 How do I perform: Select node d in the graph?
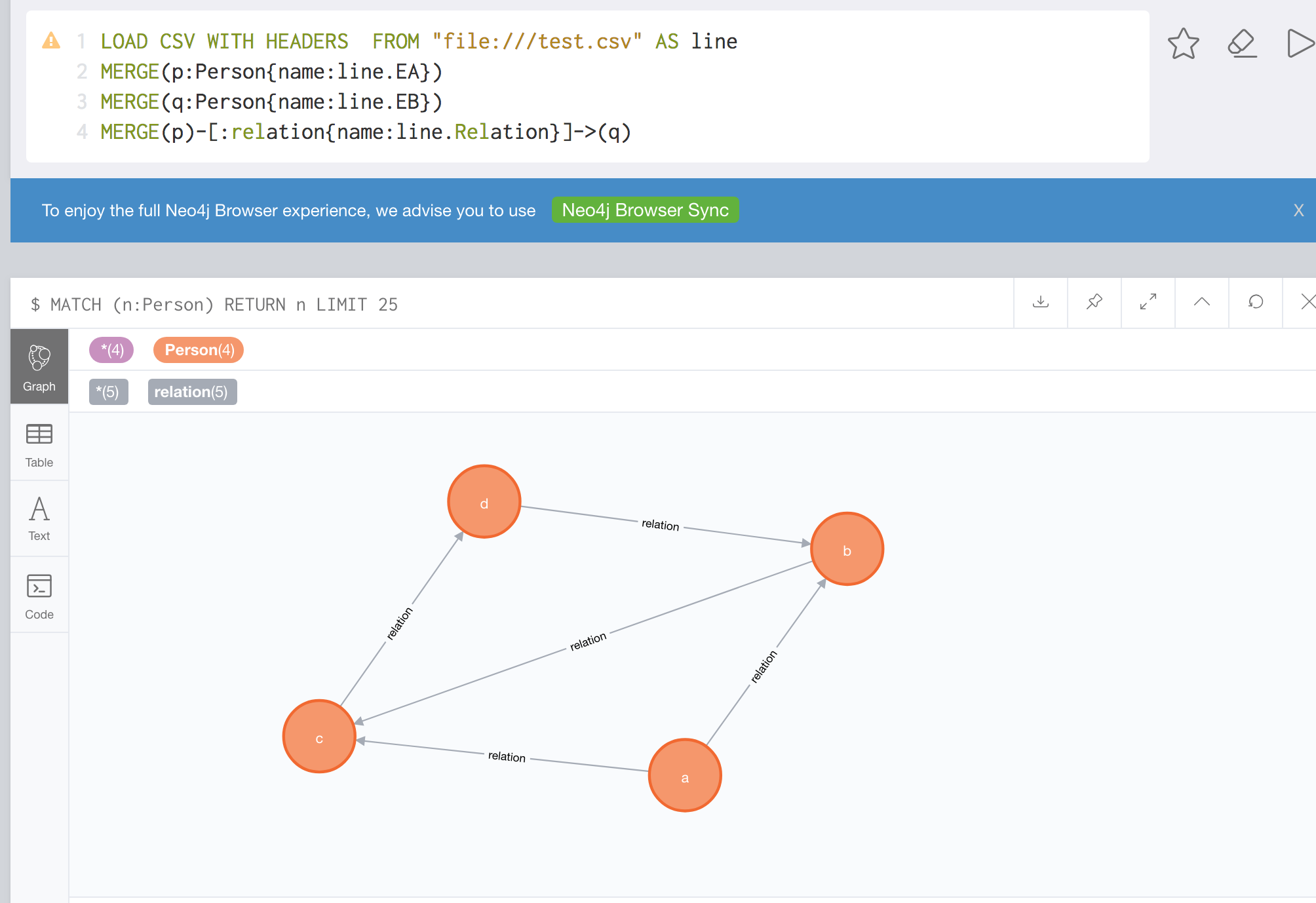(x=484, y=503)
